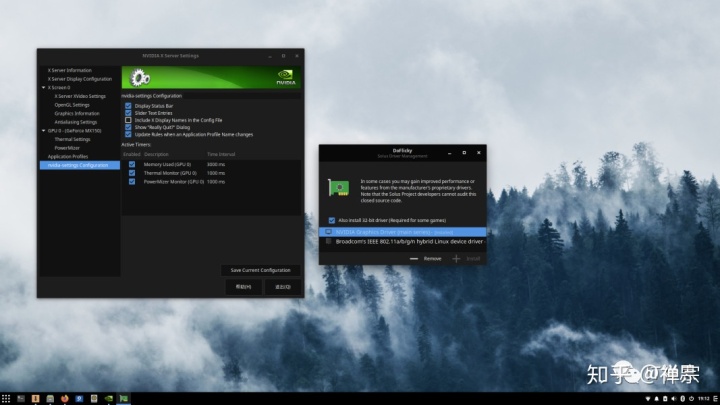Open the taskbar clock showing 19:12
The image size is (720, 405).
(x=704, y=399)
